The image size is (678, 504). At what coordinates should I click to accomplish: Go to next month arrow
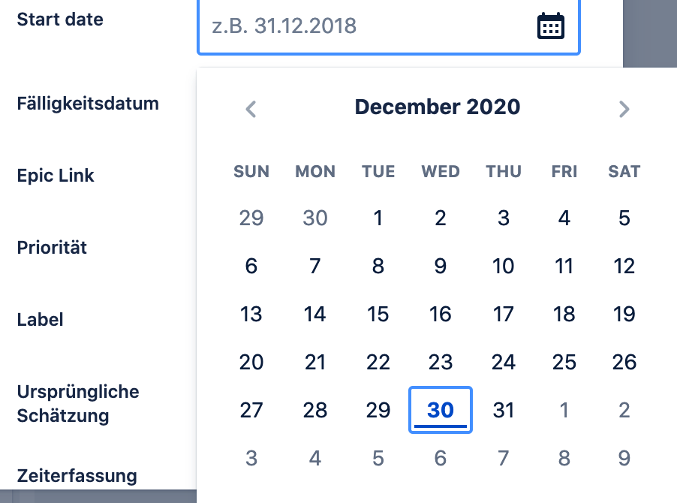(x=624, y=109)
